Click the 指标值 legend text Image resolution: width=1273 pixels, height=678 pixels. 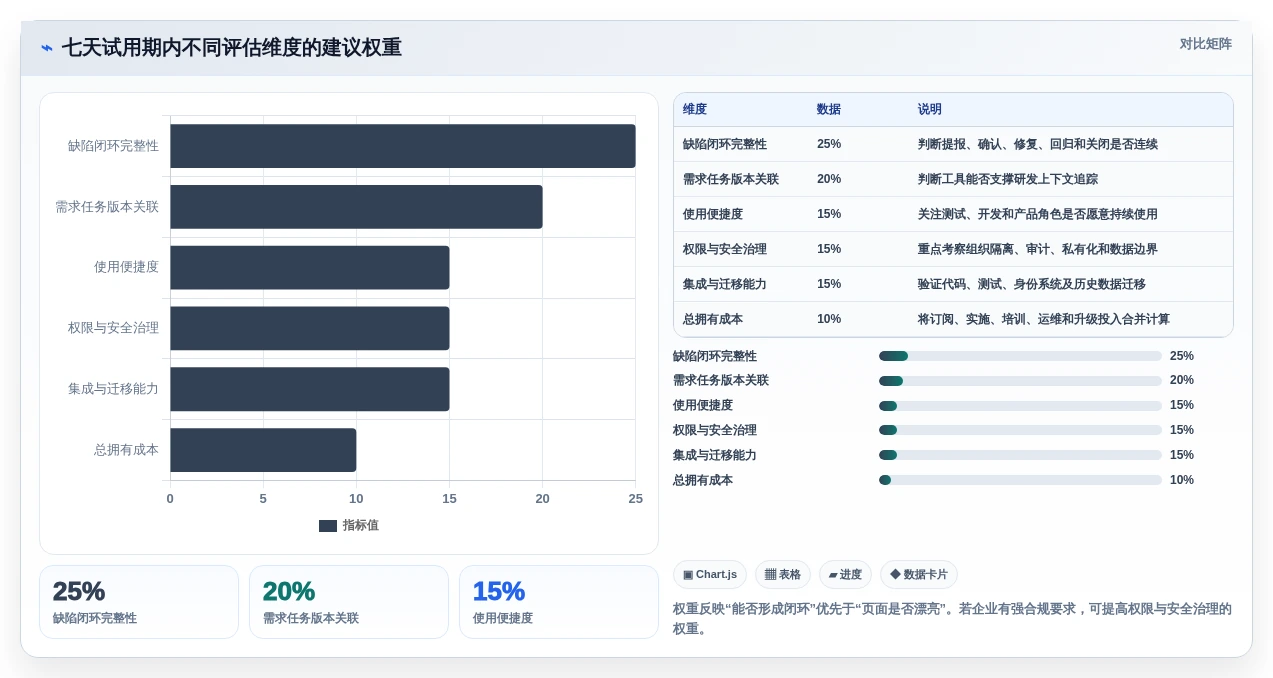[360, 526]
